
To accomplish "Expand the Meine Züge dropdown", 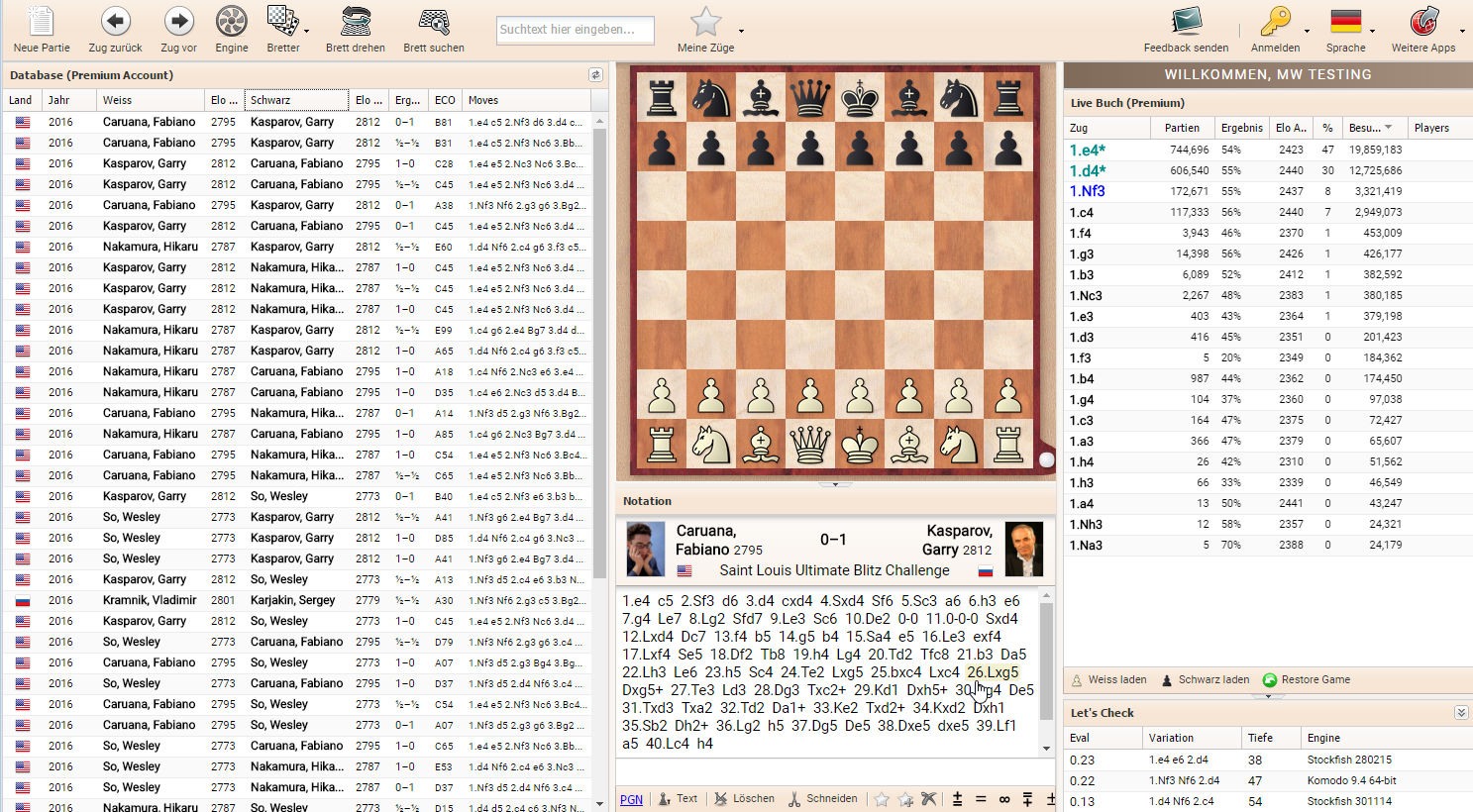I will (741, 31).
